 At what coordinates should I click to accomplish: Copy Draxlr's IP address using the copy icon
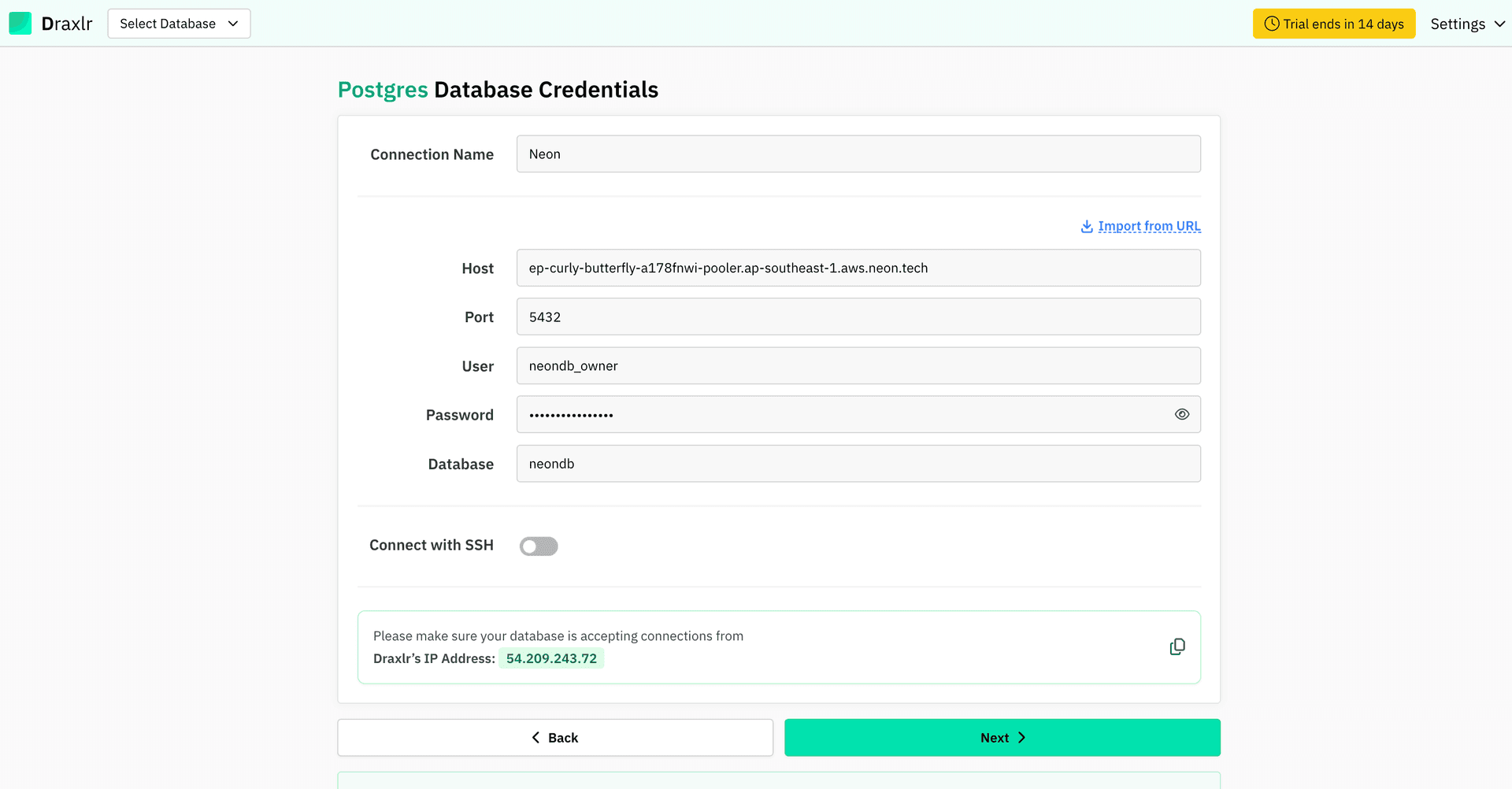(1177, 646)
